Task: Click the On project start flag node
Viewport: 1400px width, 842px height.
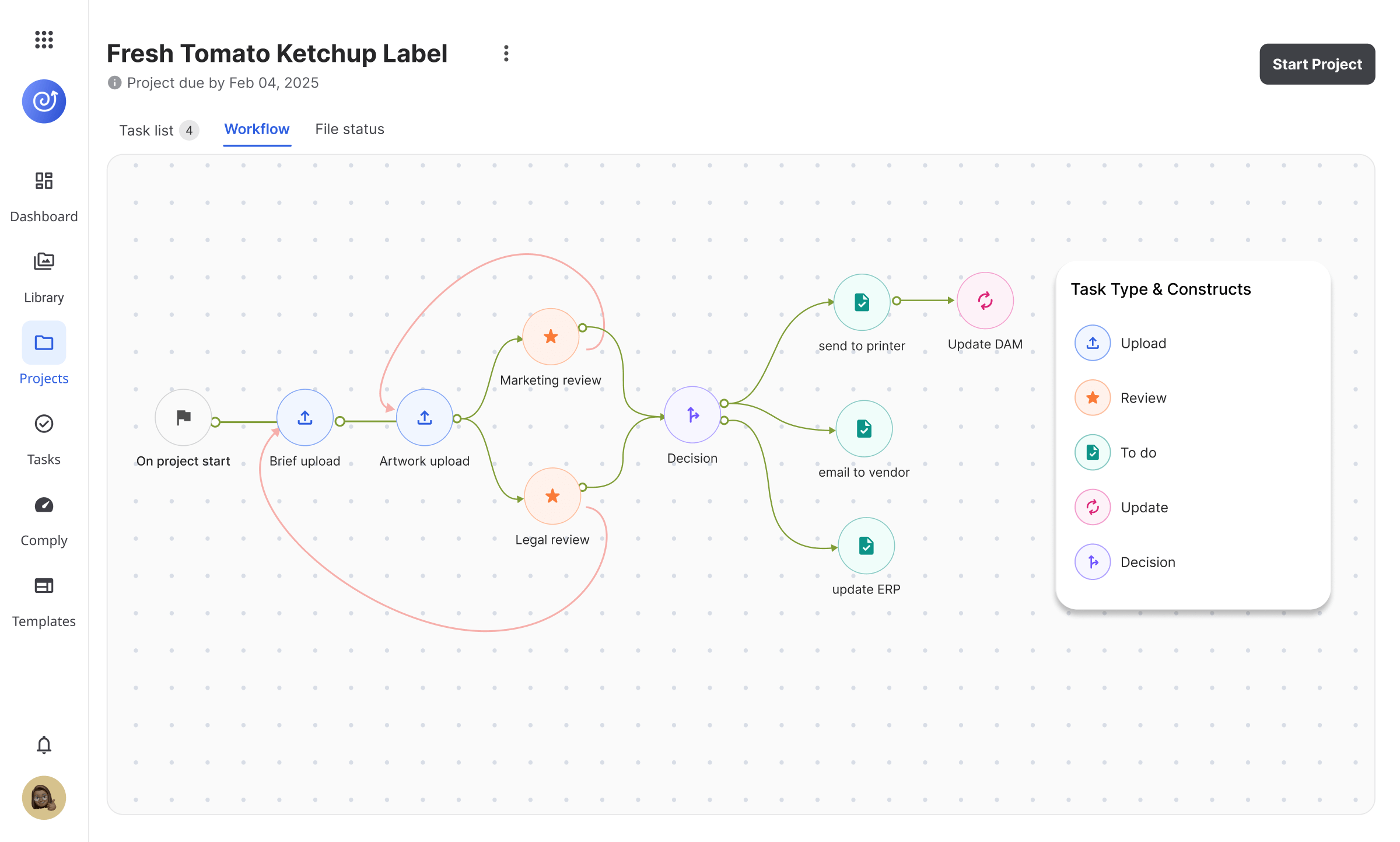Action: pos(183,418)
